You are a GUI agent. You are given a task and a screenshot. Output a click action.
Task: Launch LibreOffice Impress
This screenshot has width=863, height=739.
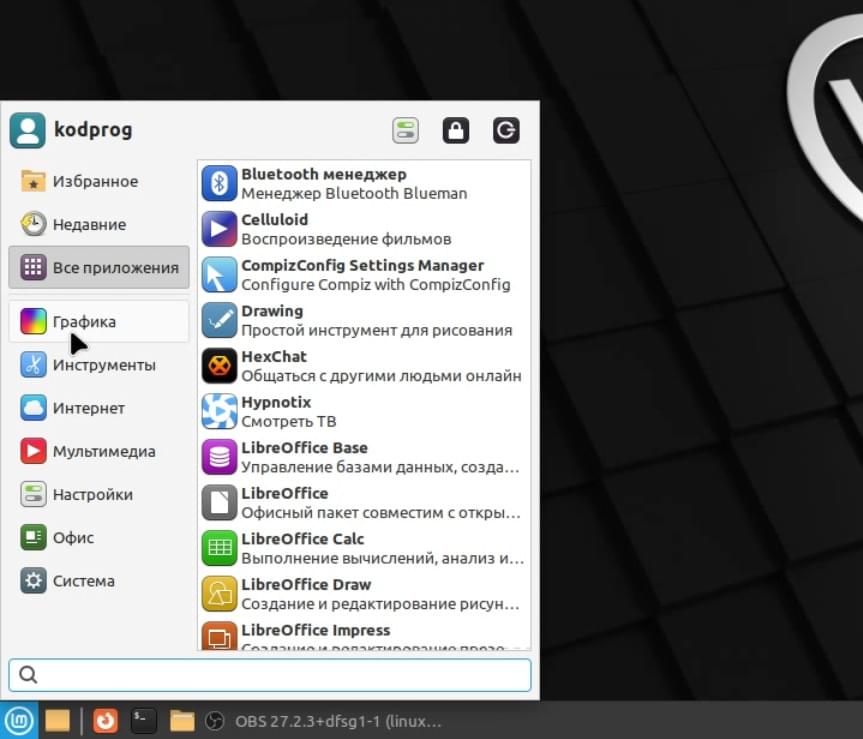click(x=364, y=634)
